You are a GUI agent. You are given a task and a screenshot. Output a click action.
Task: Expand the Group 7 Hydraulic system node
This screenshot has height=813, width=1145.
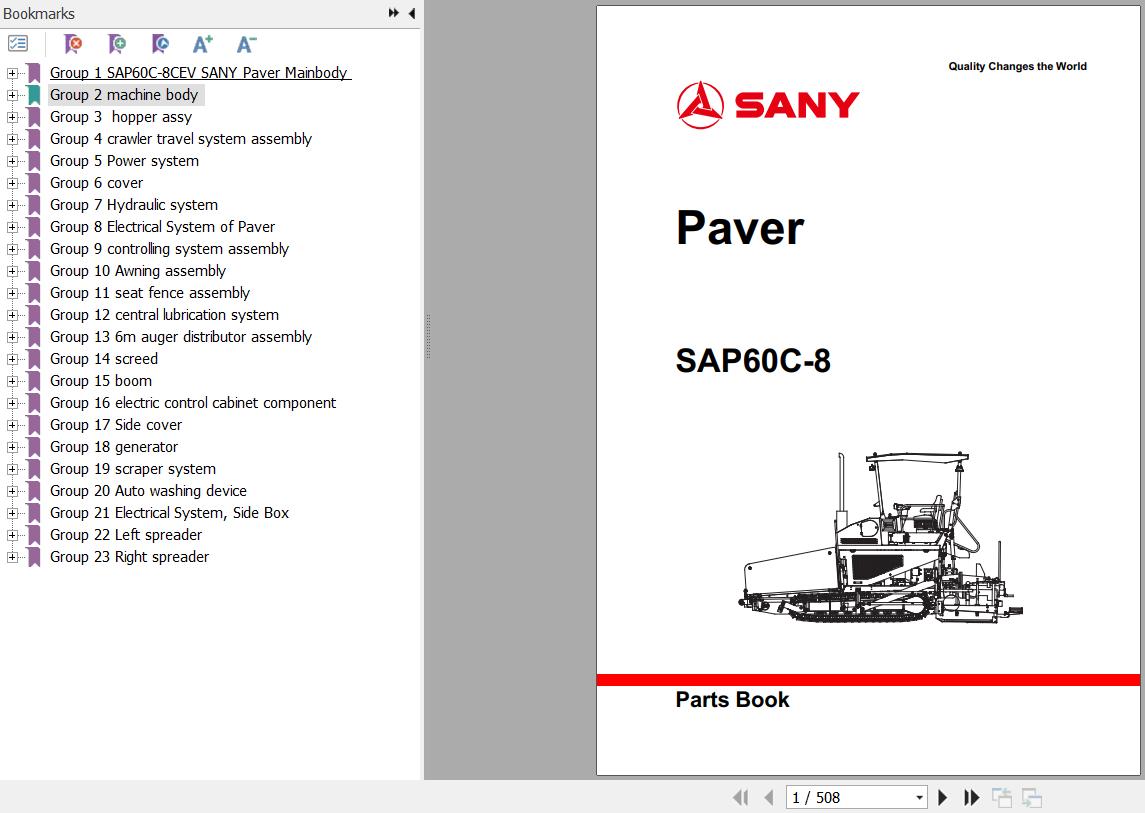(12, 205)
